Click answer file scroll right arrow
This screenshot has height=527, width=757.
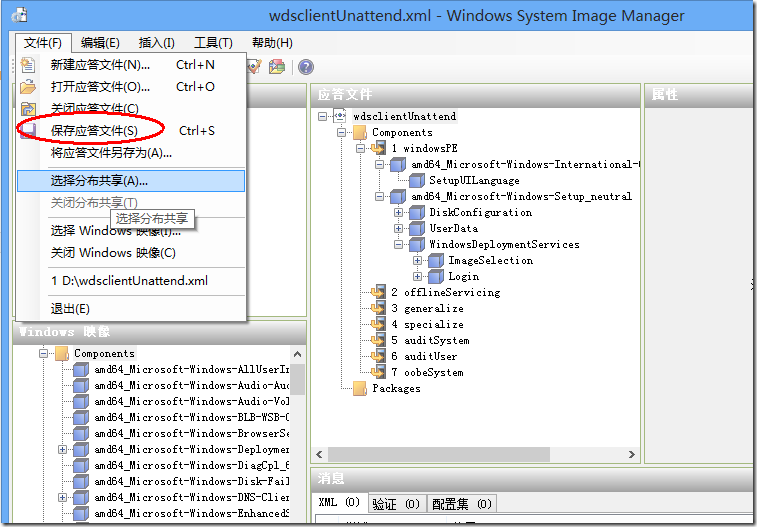[631, 454]
